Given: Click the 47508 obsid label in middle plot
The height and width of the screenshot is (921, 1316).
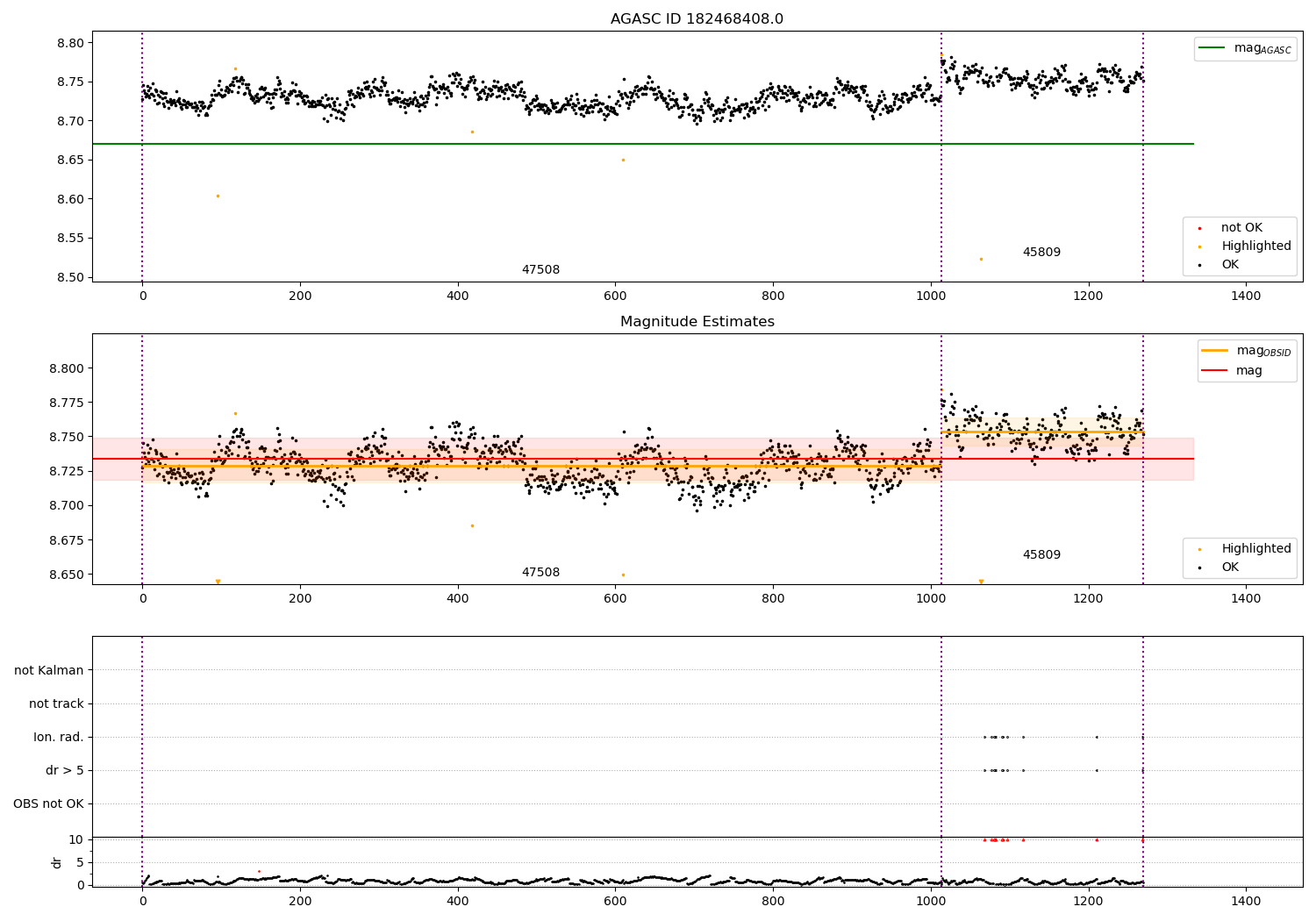Looking at the screenshot, I should click(540, 573).
